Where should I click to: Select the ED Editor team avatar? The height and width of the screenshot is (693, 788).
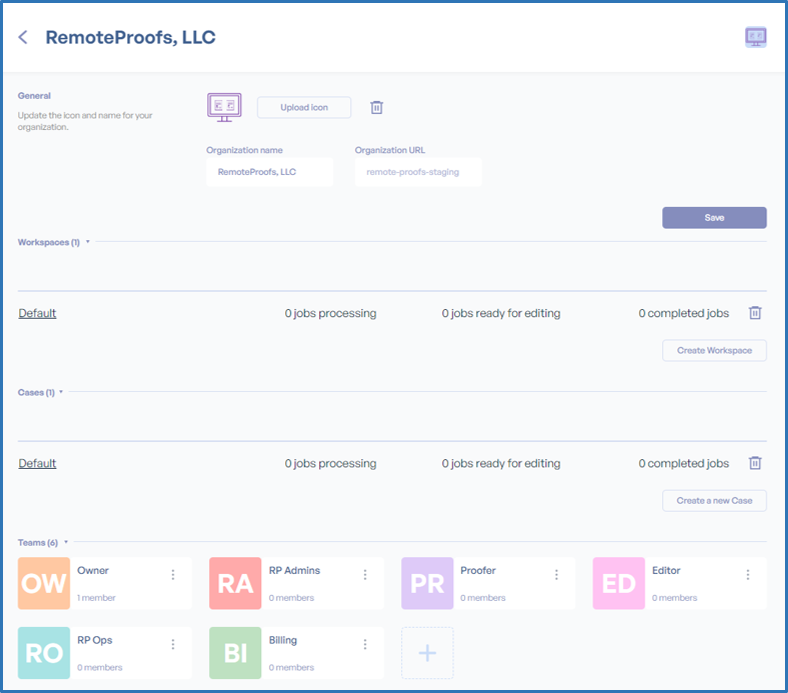point(619,583)
